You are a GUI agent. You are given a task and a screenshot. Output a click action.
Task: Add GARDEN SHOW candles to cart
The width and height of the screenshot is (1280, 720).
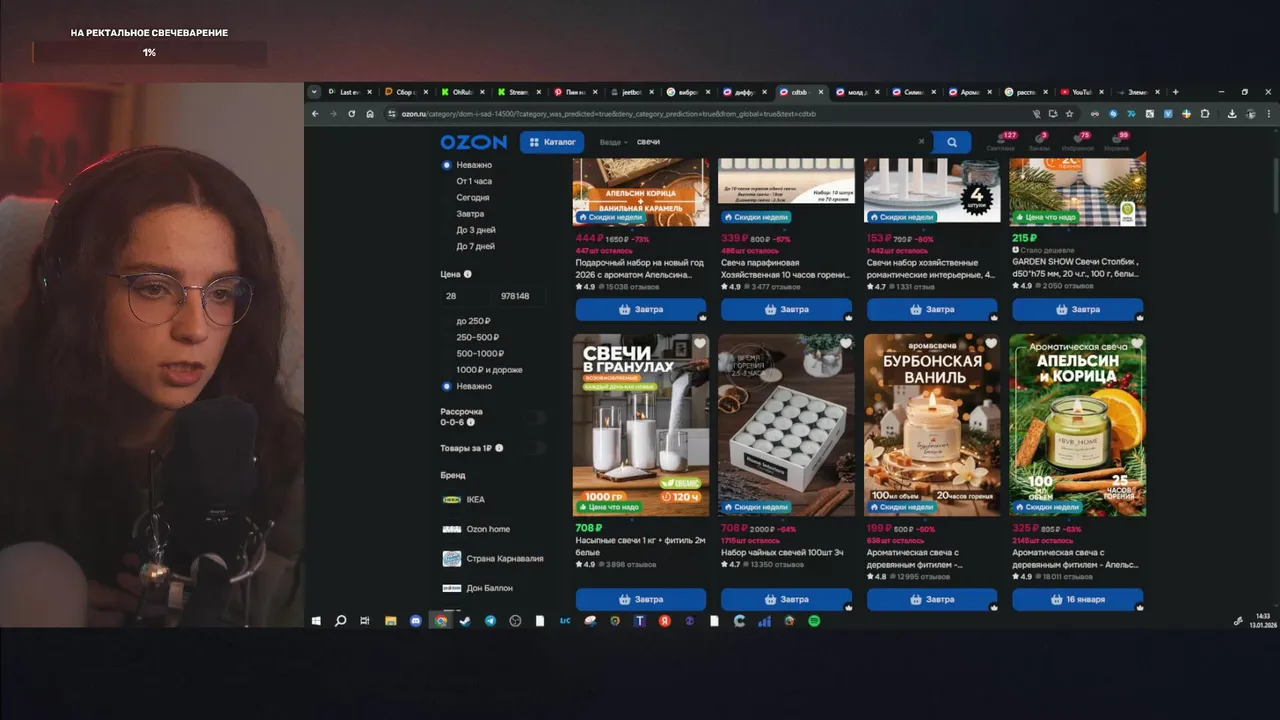1077,309
